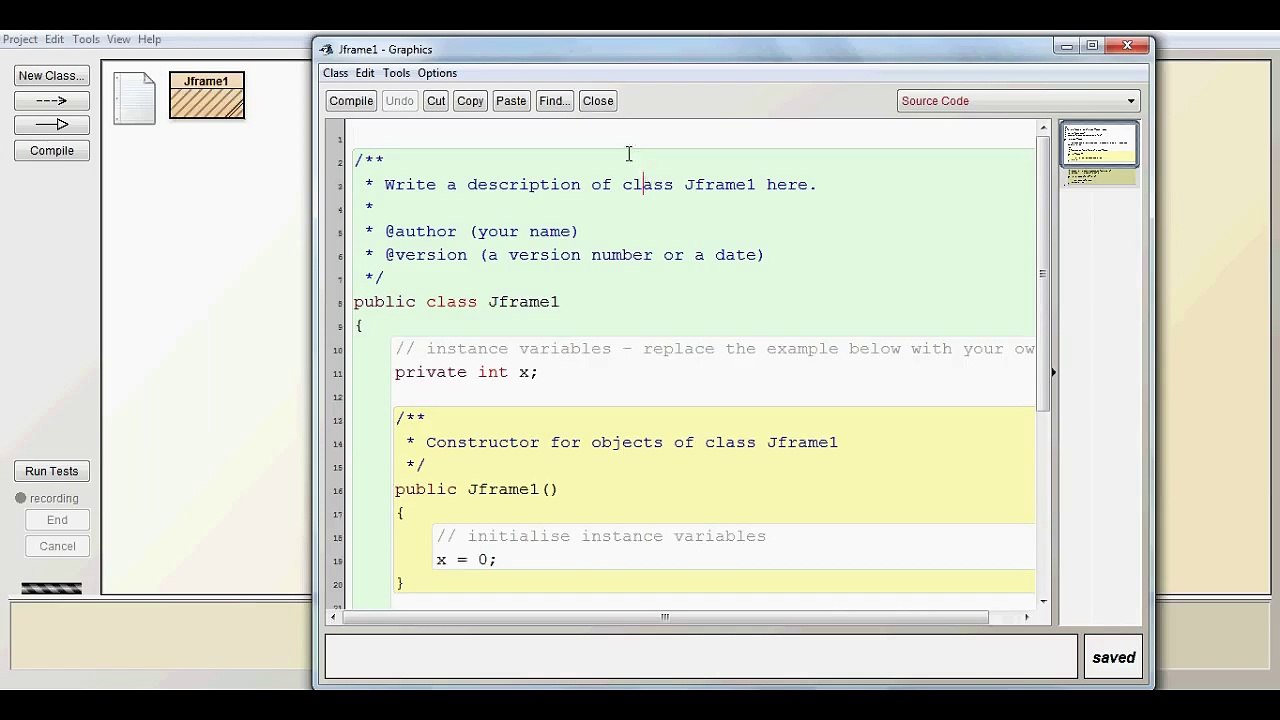Click the dashed arrow dependency button
Viewport: 1280px width, 720px height.
(x=52, y=100)
